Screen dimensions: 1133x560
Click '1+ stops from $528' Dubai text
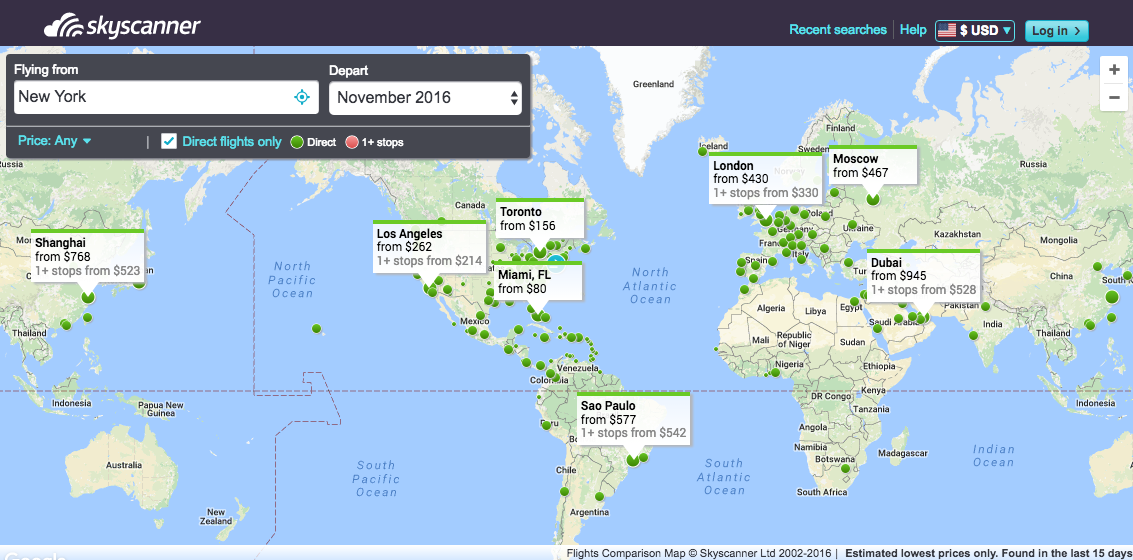point(923,290)
